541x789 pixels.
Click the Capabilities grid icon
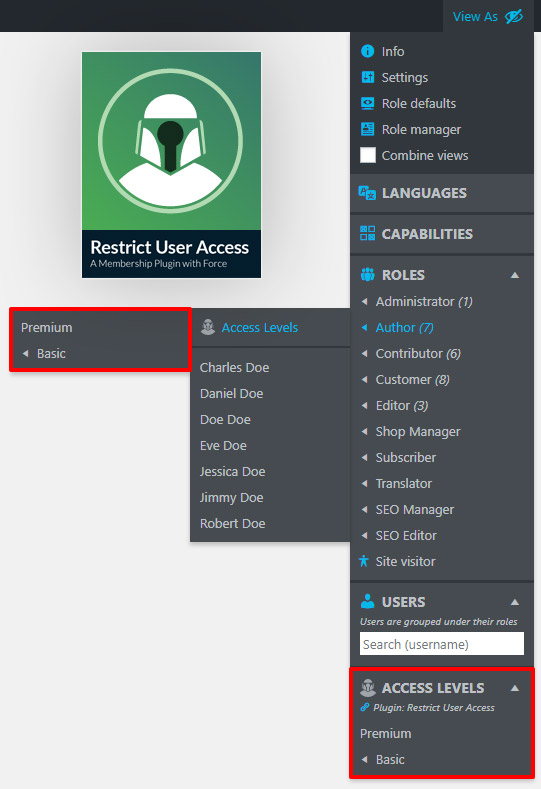point(367,233)
